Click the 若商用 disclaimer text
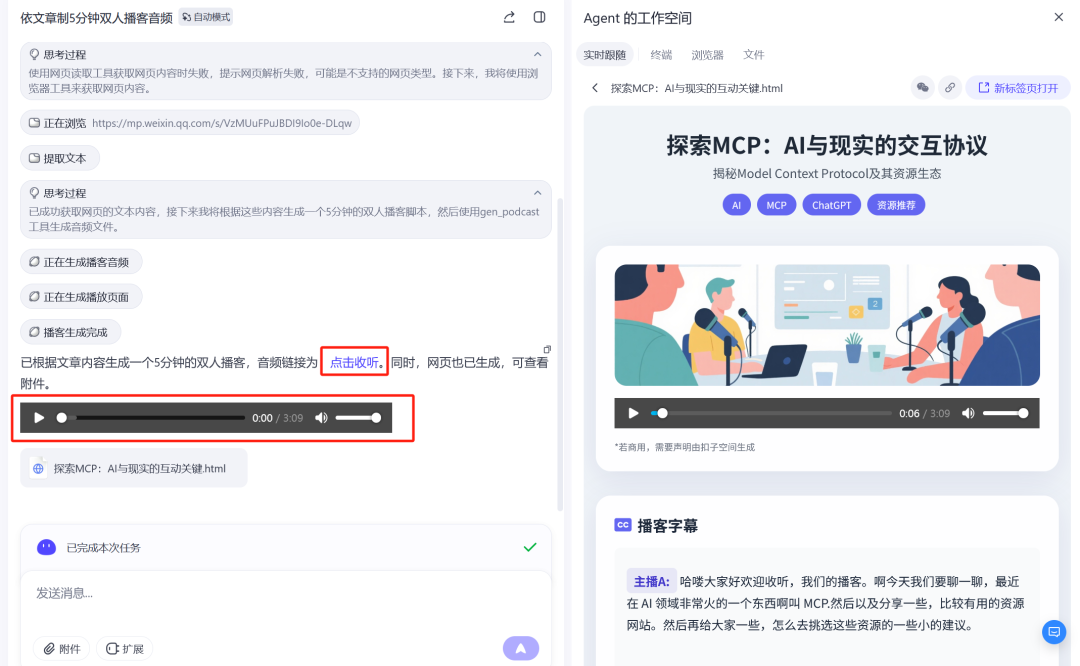The image size is (1080, 666). tap(686, 447)
